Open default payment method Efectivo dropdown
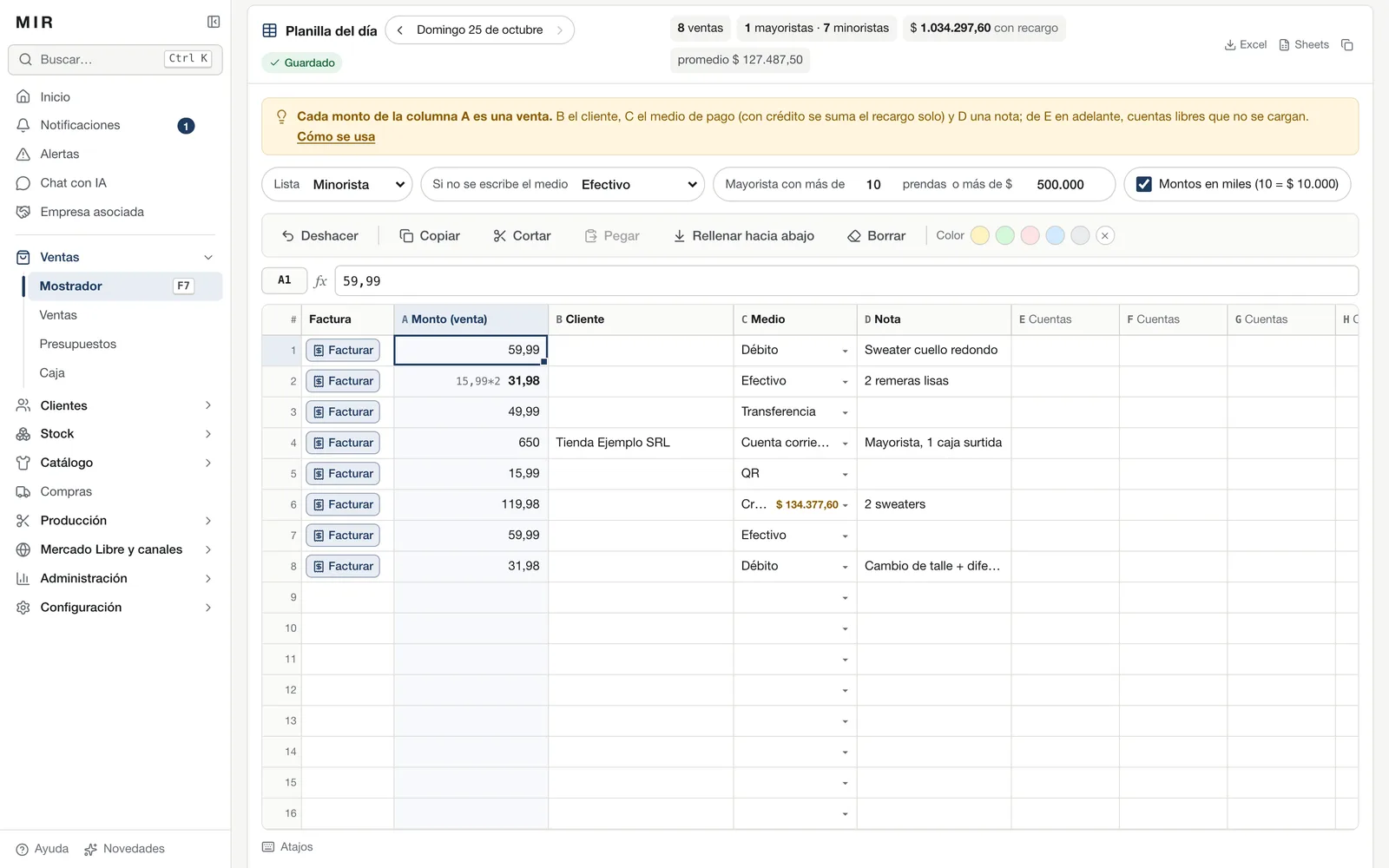1389x868 pixels. coord(563,184)
